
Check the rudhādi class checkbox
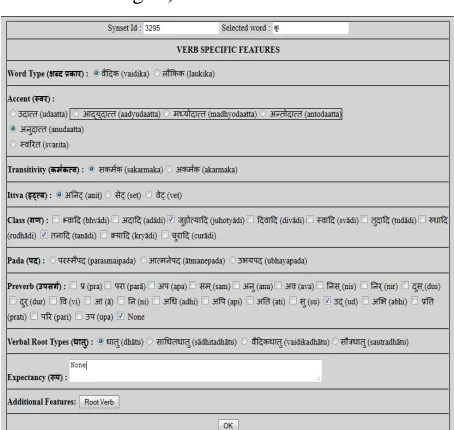click(x=422, y=219)
